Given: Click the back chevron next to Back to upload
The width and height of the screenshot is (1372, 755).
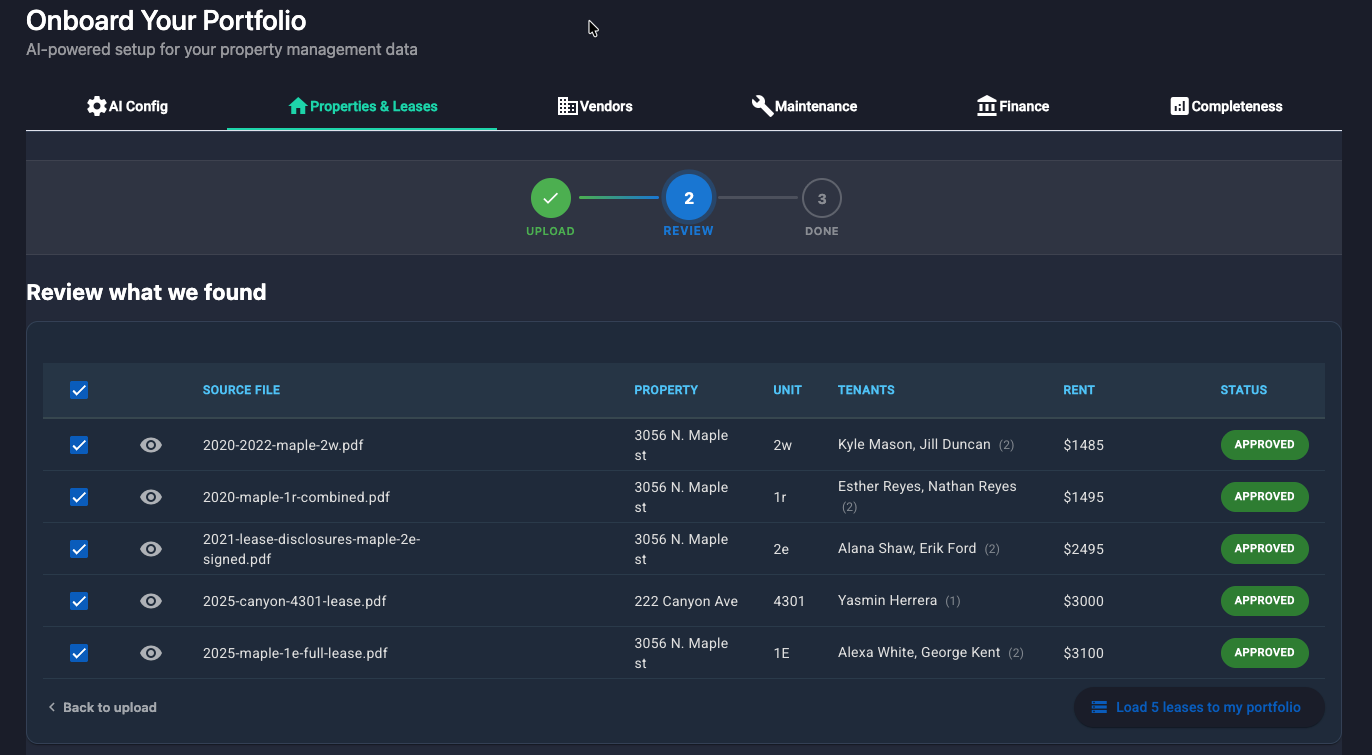Looking at the screenshot, I should coord(52,707).
